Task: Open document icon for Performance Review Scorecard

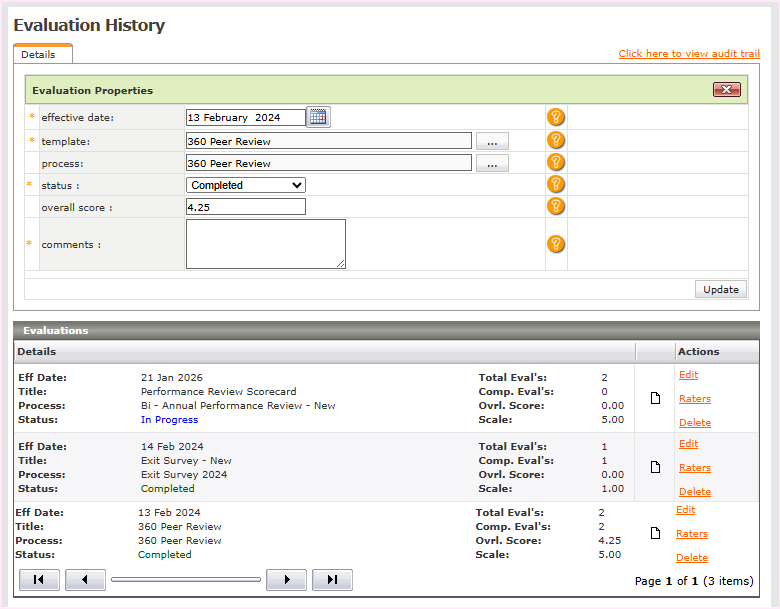Action: pyautogui.click(x=655, y=399)
